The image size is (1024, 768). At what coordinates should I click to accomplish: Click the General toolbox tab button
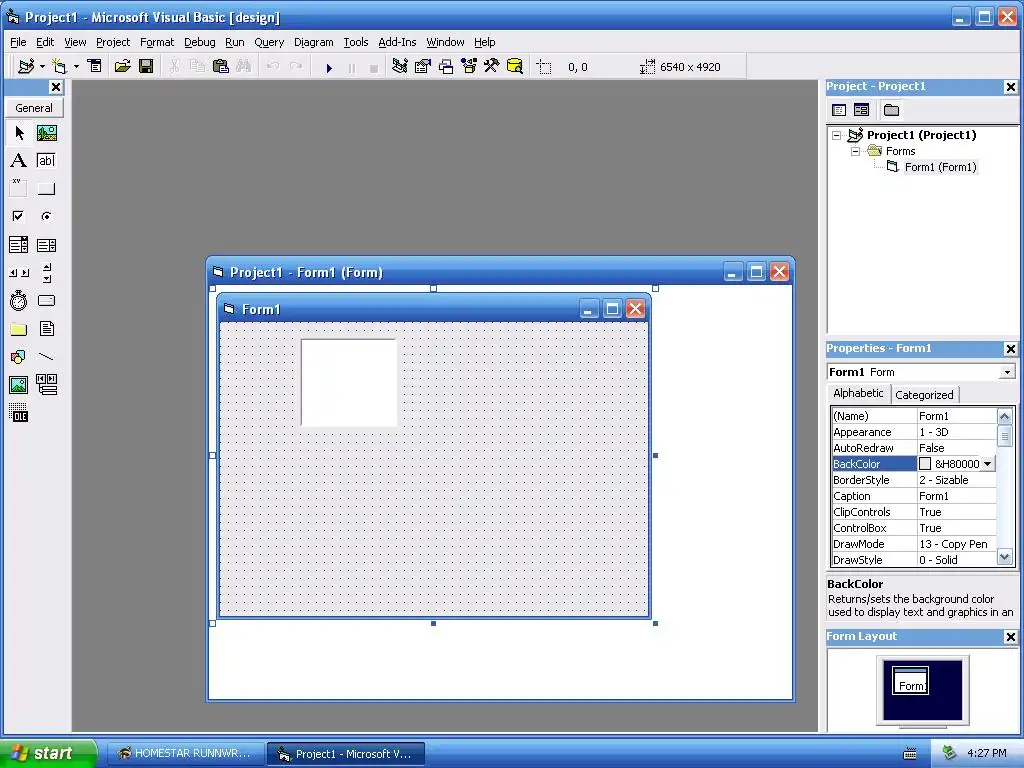tap(34, 108)
